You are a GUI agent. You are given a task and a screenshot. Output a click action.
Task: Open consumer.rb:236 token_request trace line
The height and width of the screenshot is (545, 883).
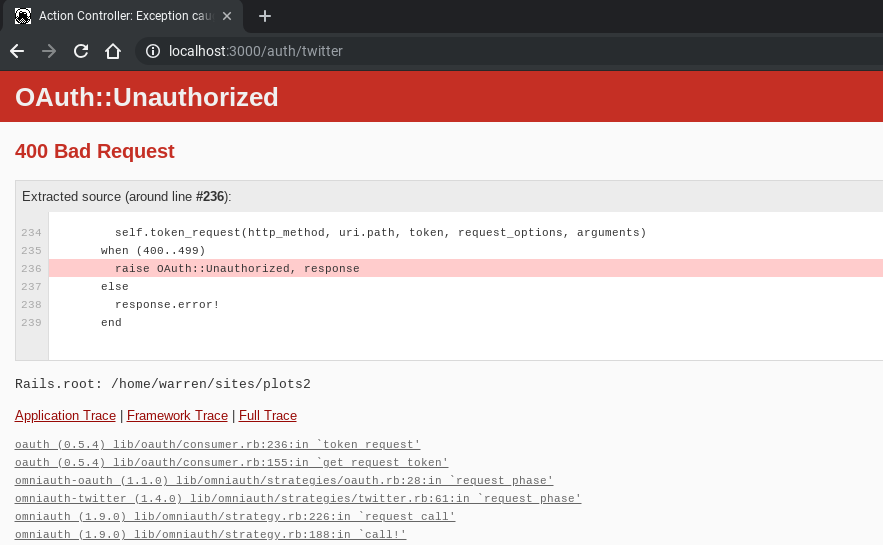[217, 444]
